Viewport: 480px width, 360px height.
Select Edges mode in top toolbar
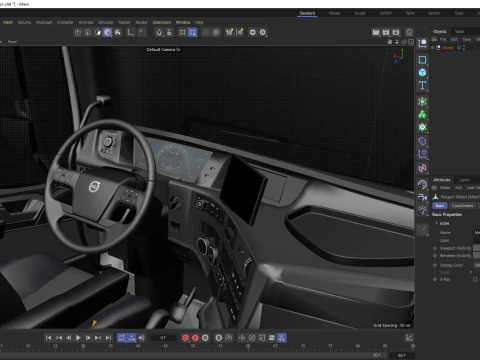88,32
